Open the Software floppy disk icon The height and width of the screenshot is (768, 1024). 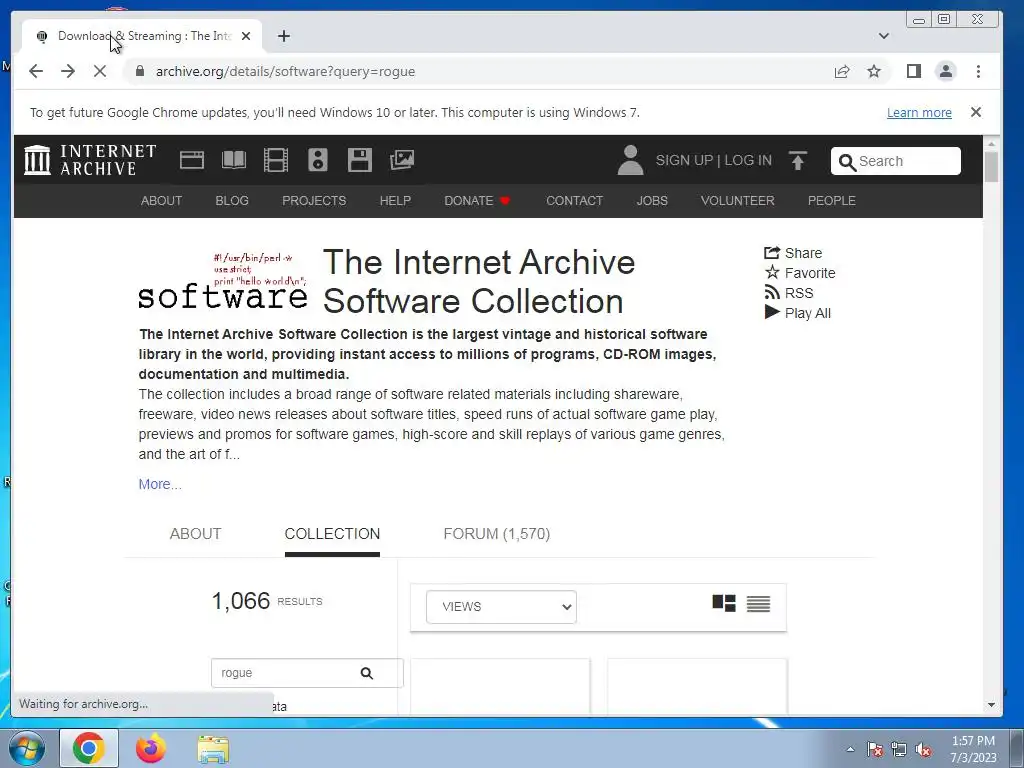[359, 160]
